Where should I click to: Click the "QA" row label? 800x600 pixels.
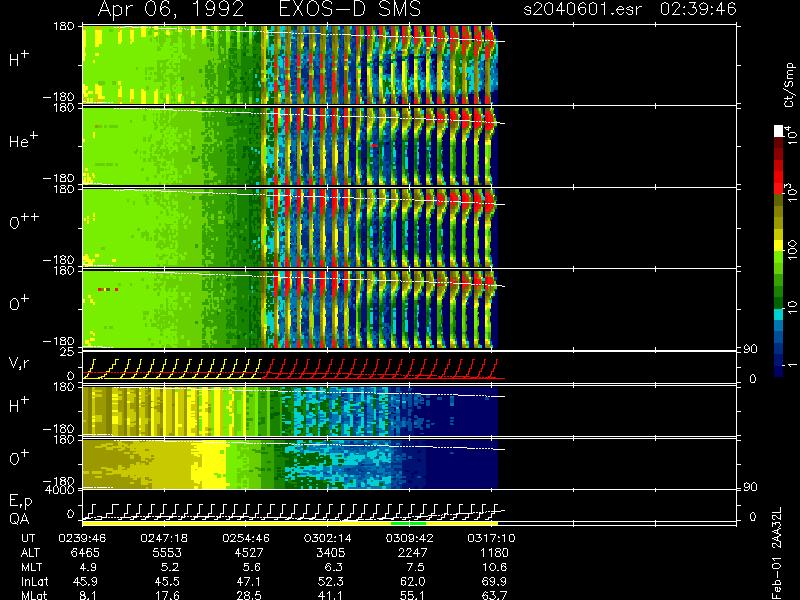pyautogui.click(x=18, y=519)
